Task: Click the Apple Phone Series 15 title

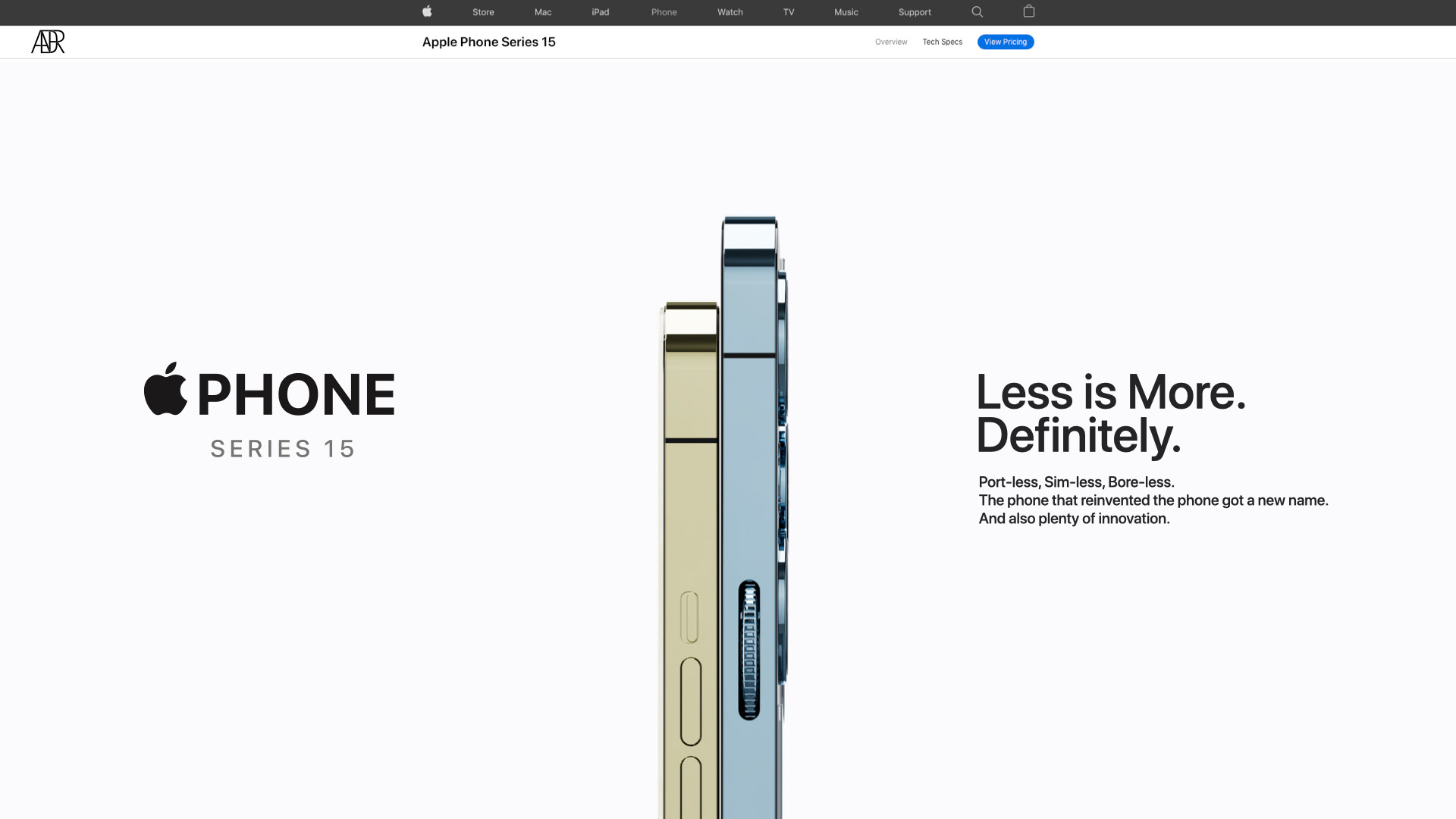Action: pos(488,42)
